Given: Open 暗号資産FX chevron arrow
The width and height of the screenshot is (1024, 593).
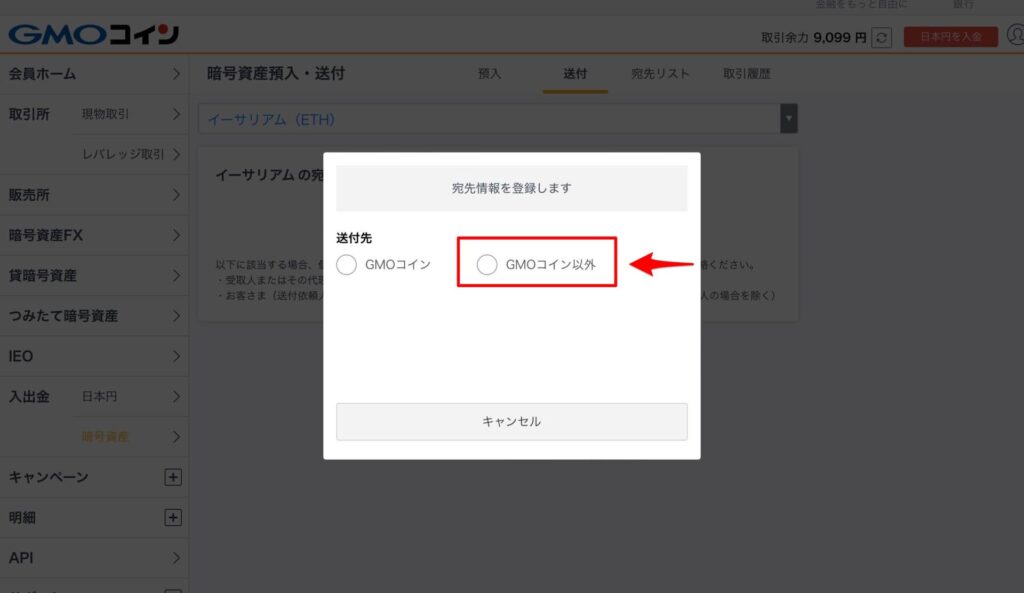Looking at the screenshot, I should [x=176, y=235].
